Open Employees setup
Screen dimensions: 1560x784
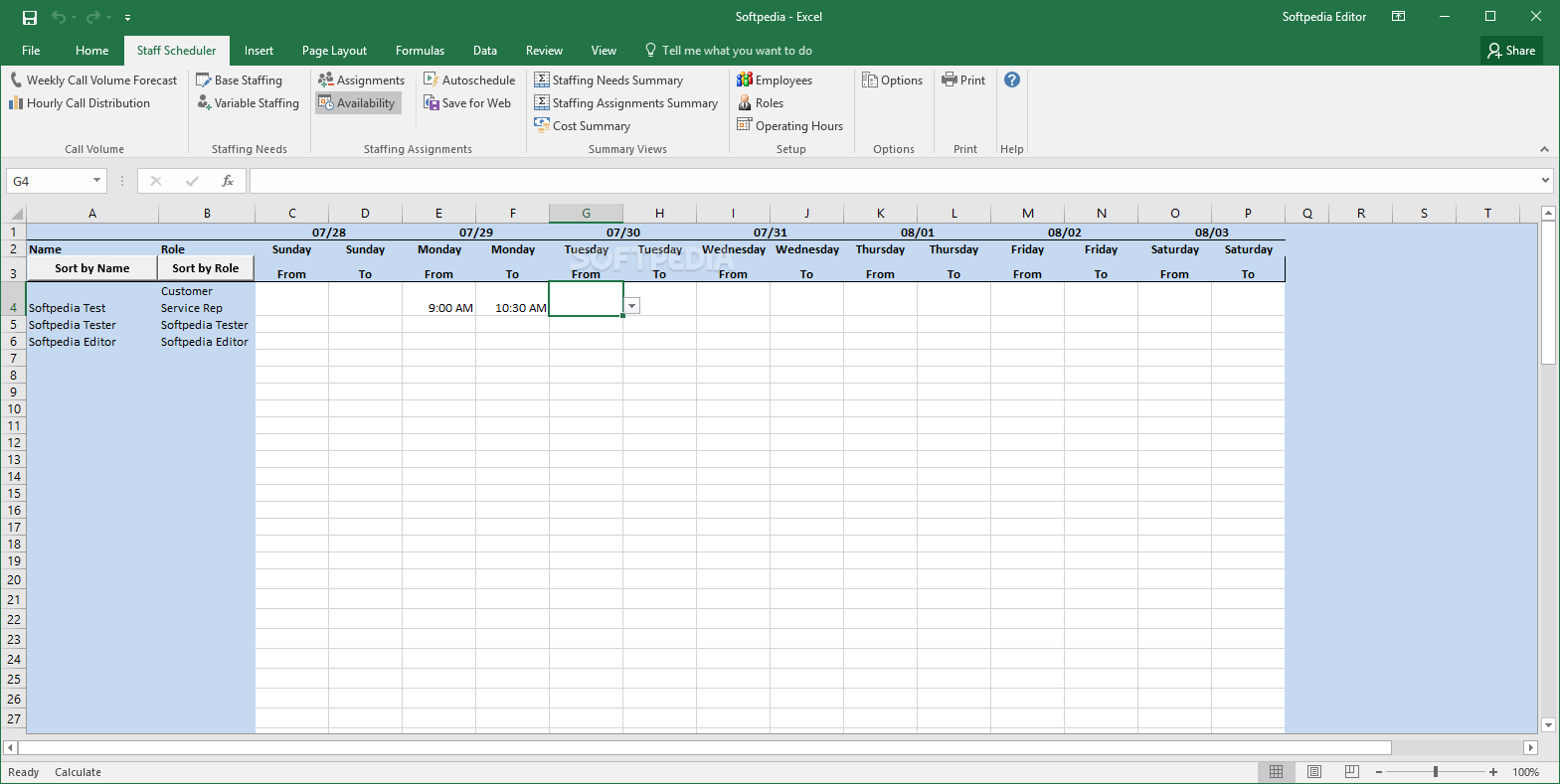click(775, 80)
